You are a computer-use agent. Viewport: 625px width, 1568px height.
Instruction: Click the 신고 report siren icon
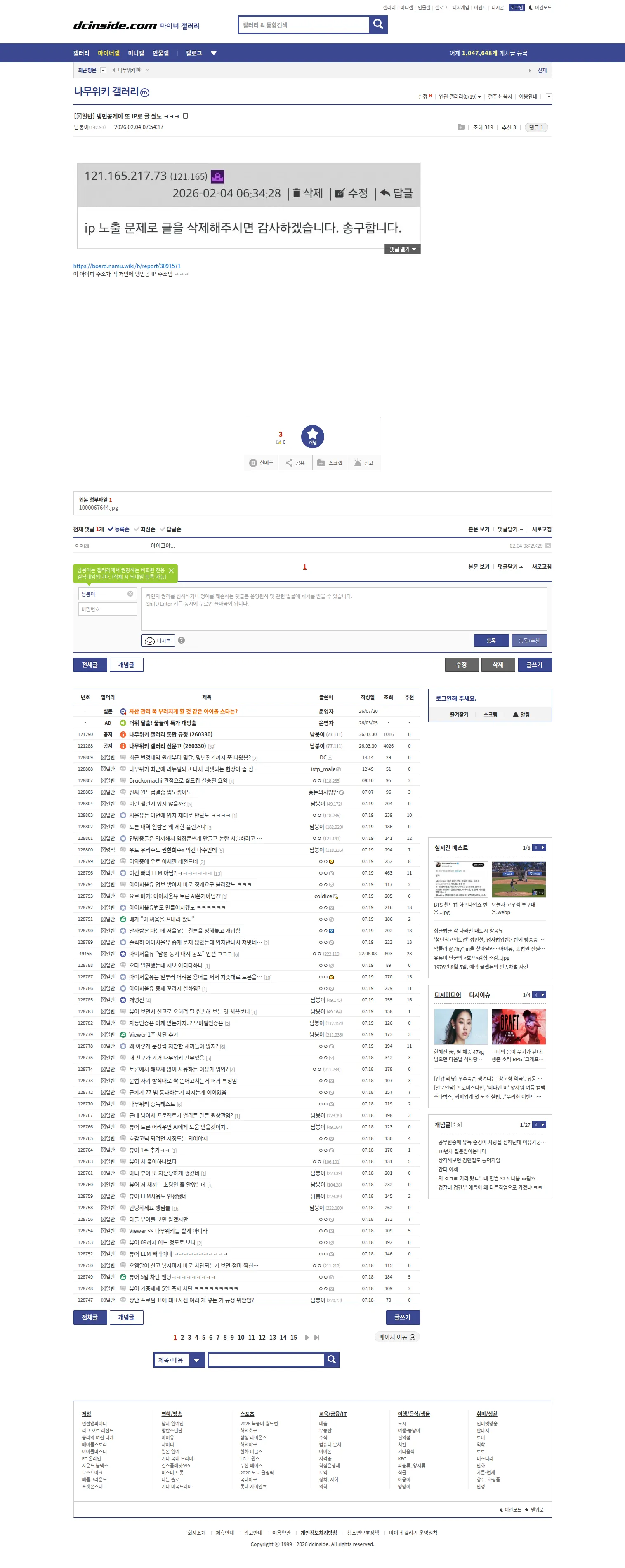364,463
